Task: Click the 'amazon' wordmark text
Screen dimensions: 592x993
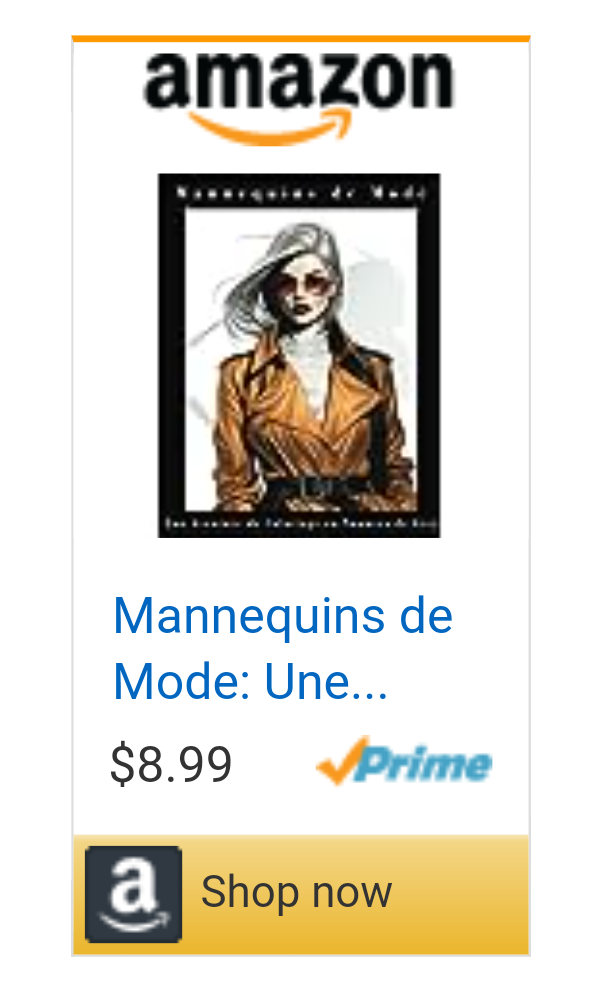Action: (298, 80)
